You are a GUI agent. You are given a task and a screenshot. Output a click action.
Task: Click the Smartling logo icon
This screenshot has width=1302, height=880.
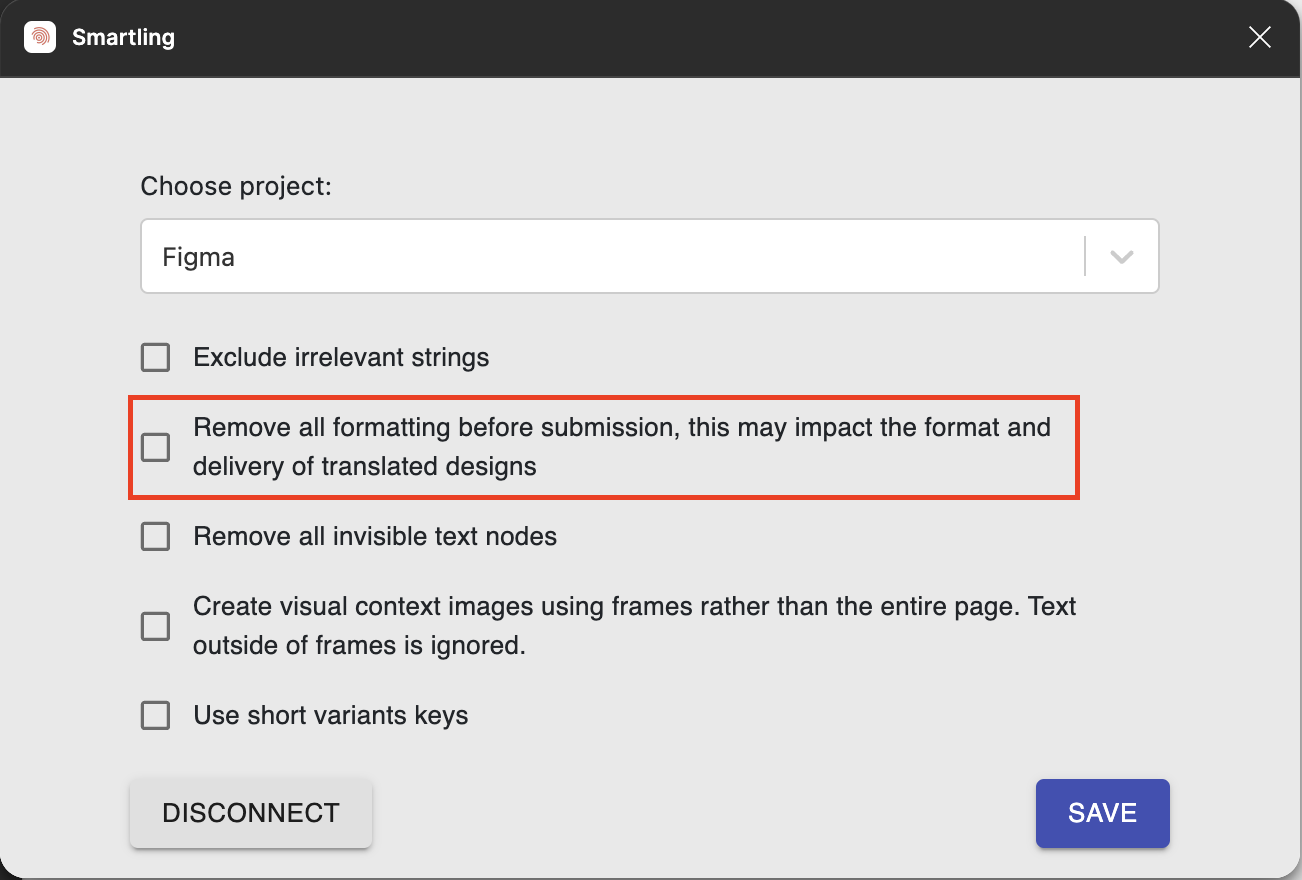39,37
